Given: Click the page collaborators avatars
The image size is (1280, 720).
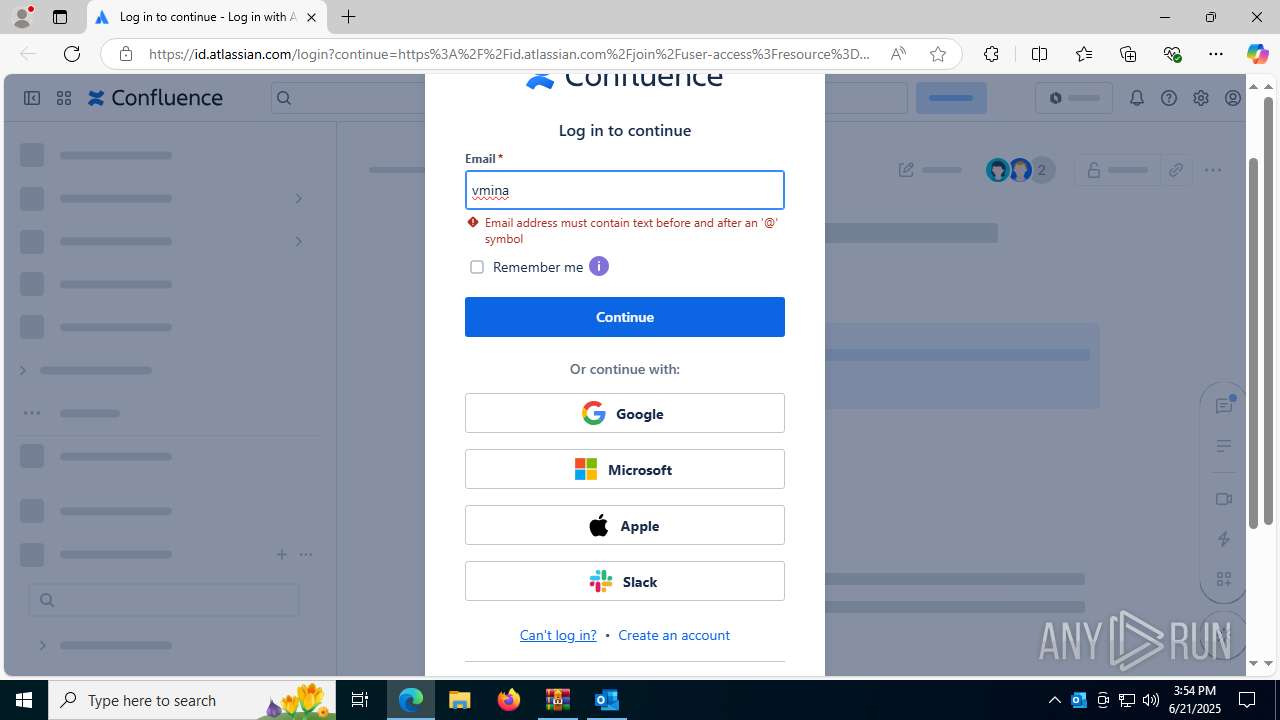Looking at the screenshot, I should pyautogui.click(x=1019, y=170).
